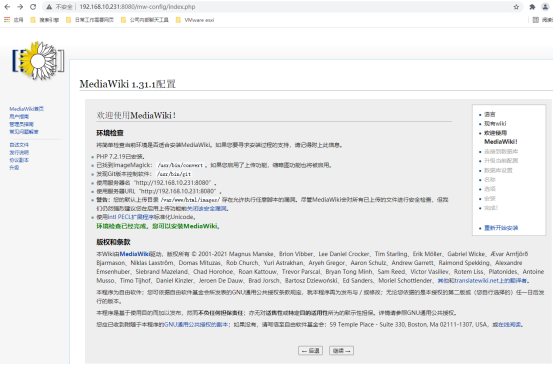Select the 现有wiki installer step

495,123
